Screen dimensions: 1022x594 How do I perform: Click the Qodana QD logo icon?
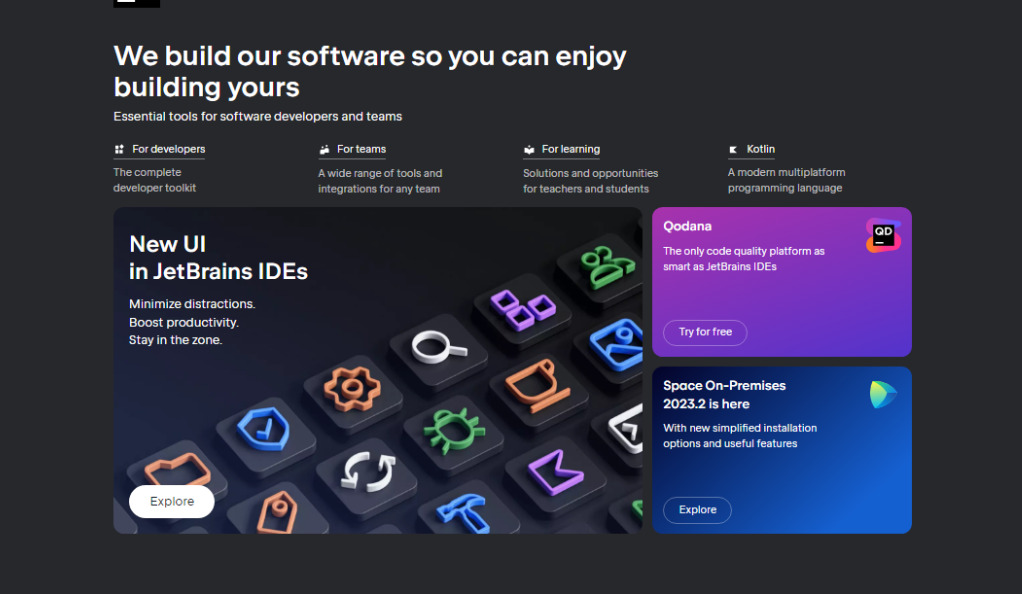883,235
